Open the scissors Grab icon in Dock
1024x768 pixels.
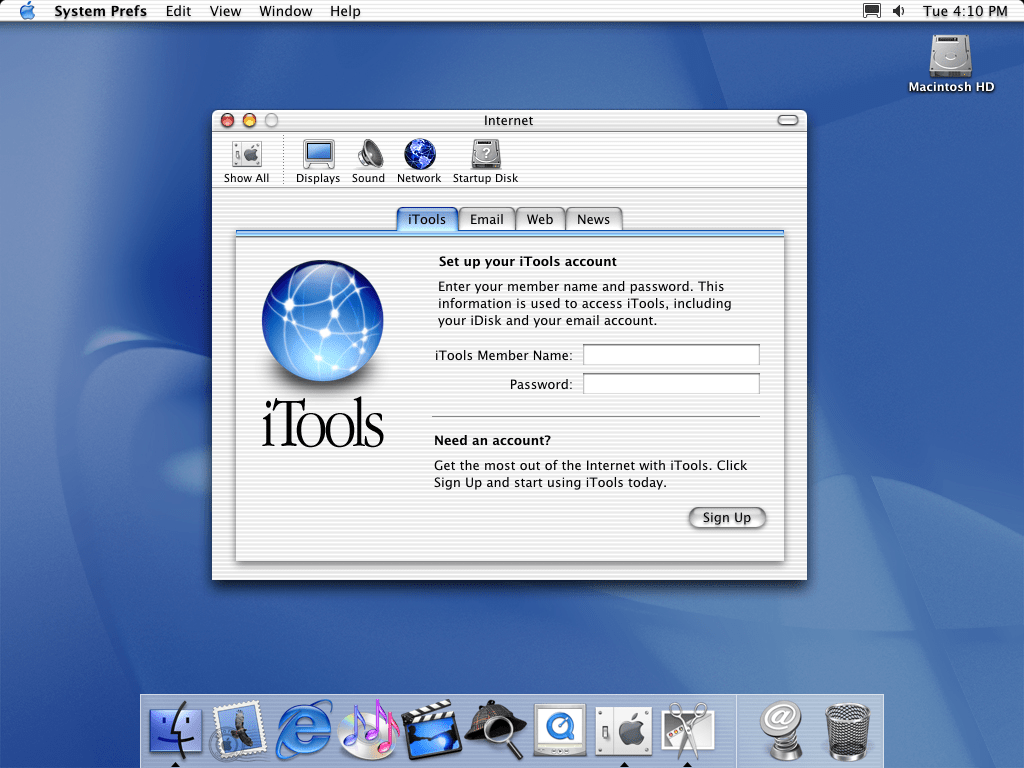(687, 729)
